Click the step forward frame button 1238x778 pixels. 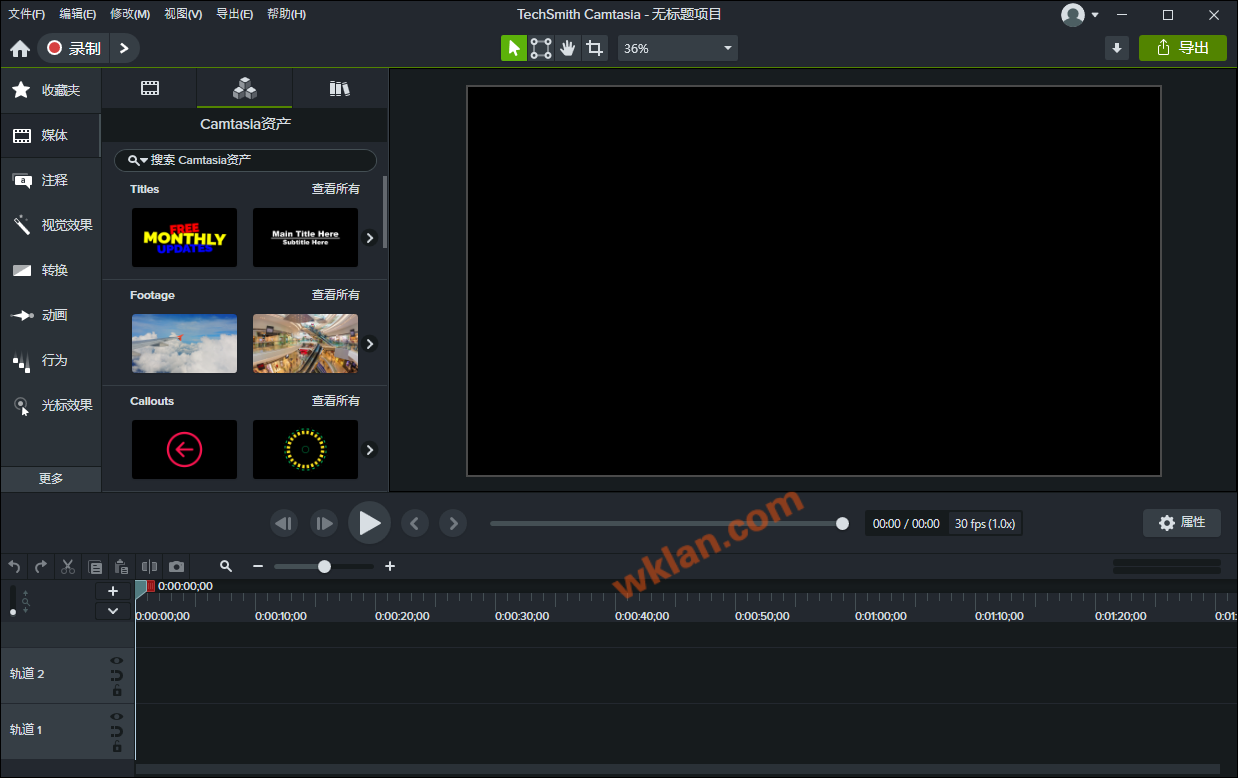pyautogui.click(x=324, y=523)
